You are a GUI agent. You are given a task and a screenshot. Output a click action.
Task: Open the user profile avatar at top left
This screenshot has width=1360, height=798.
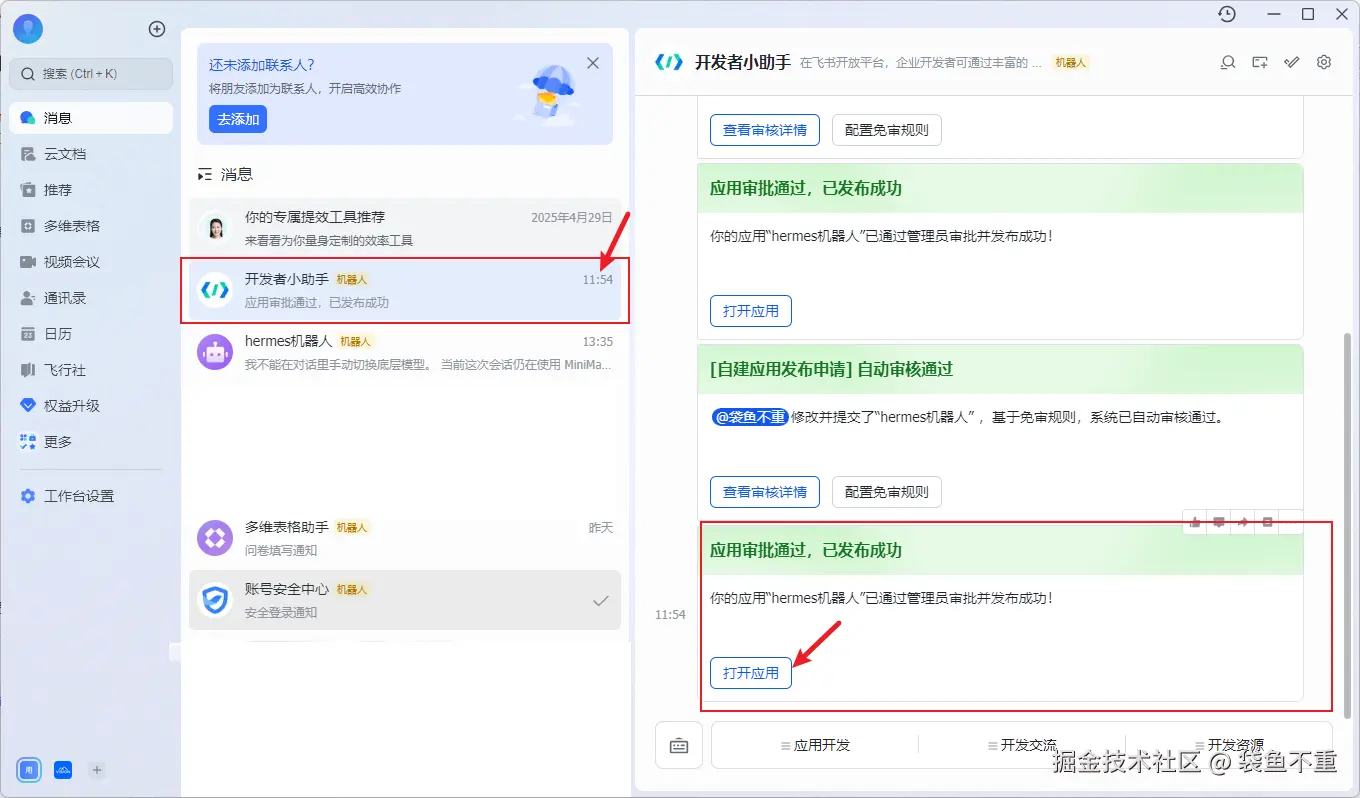[x=28, y=29]
